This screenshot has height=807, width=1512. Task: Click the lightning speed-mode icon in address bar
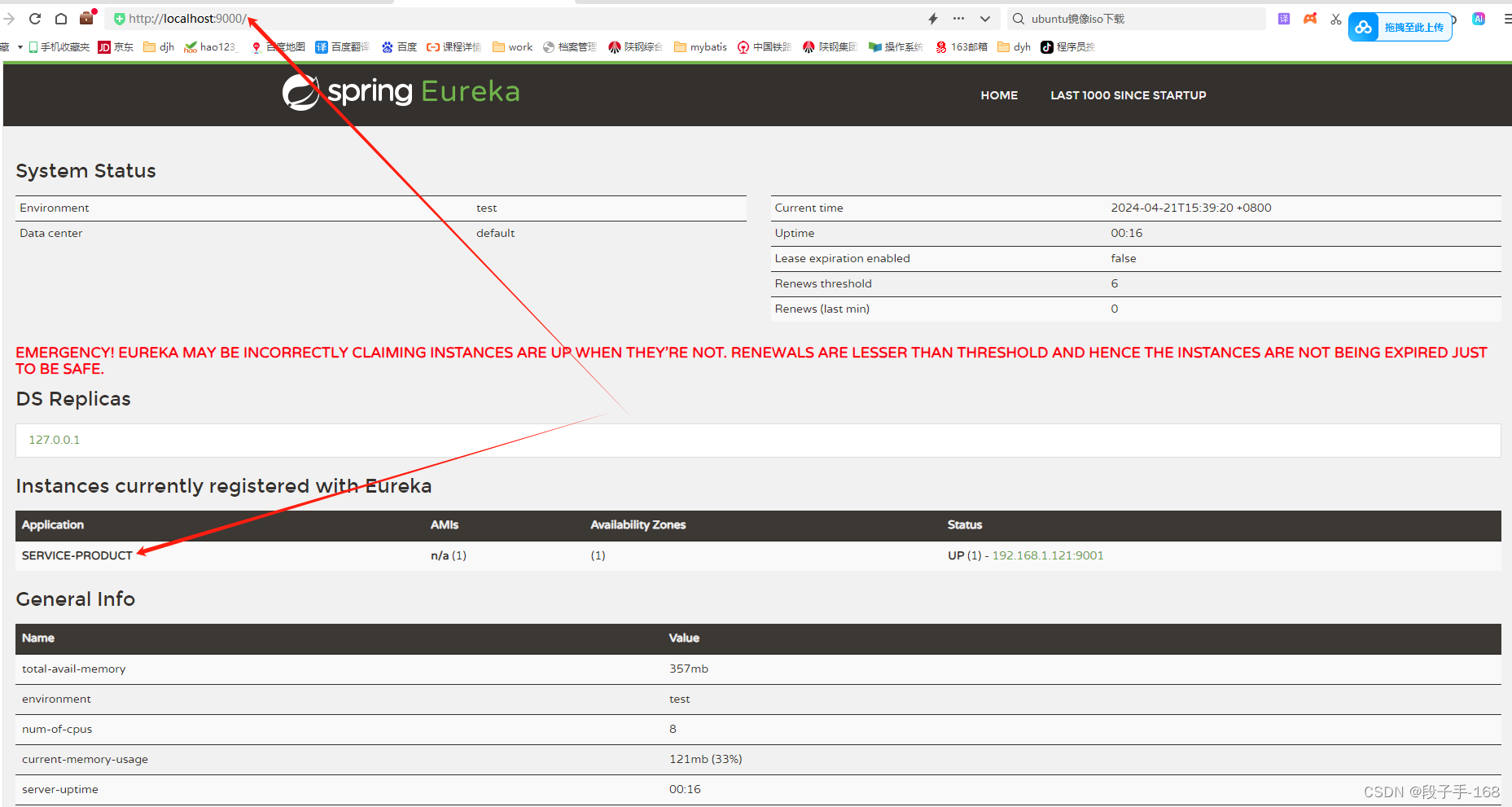coord(933,19)
